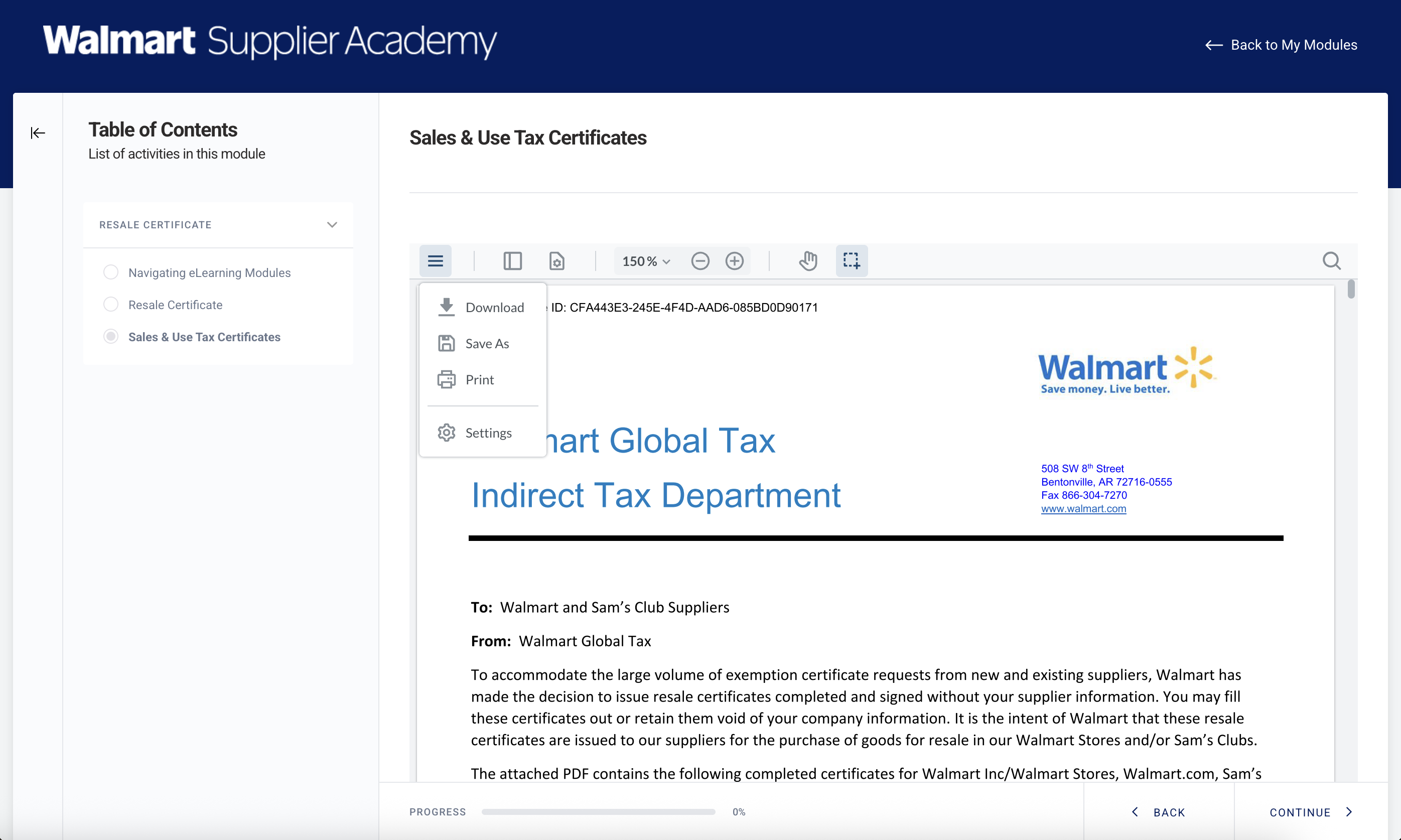Click 'From: Walmart Global Tax' line
The width and height of the screenshot is (1401, 840).
[561, 641]
